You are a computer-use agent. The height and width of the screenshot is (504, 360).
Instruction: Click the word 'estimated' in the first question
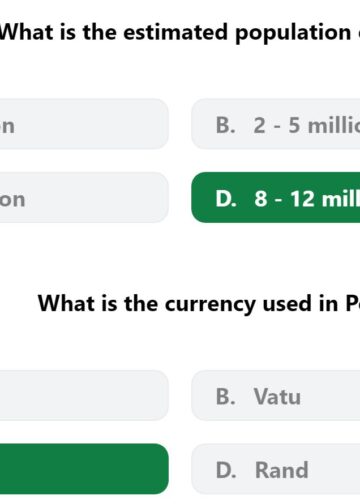pos(176,33)
